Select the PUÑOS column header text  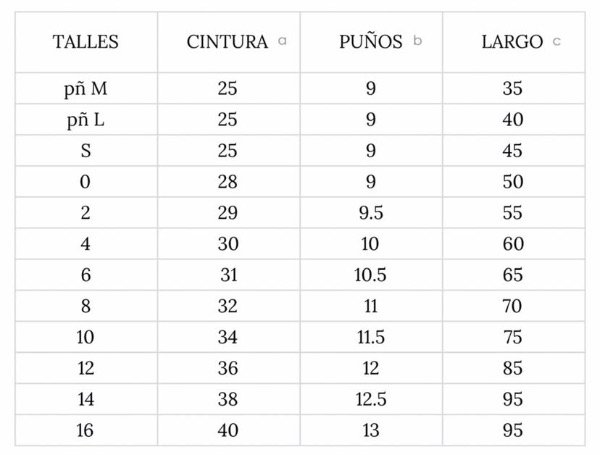(370, 41)
